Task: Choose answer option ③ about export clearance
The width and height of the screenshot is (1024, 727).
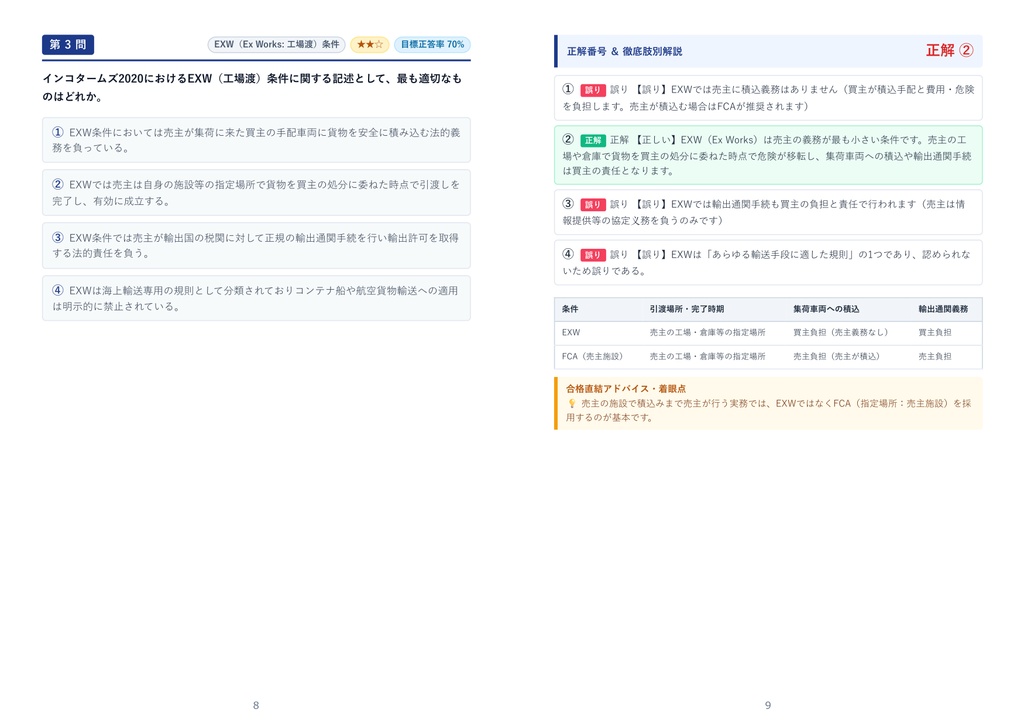Action: (x=256, y=246)
